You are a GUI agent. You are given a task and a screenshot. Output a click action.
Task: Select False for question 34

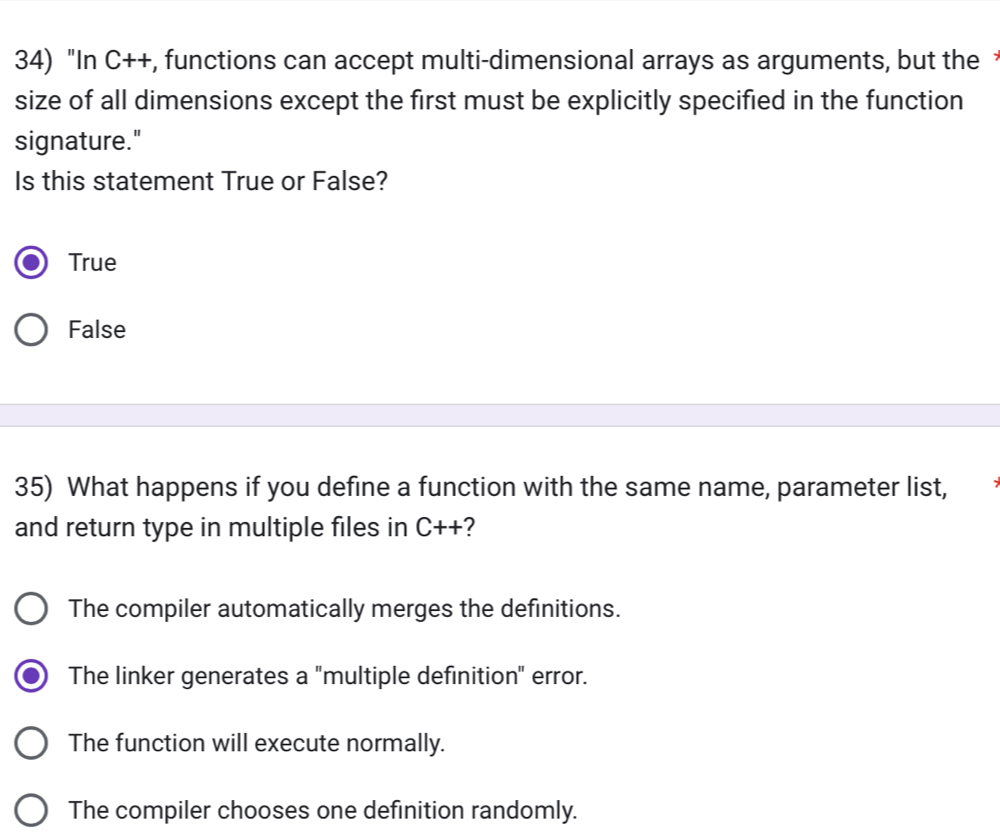(x=31, y=329)
